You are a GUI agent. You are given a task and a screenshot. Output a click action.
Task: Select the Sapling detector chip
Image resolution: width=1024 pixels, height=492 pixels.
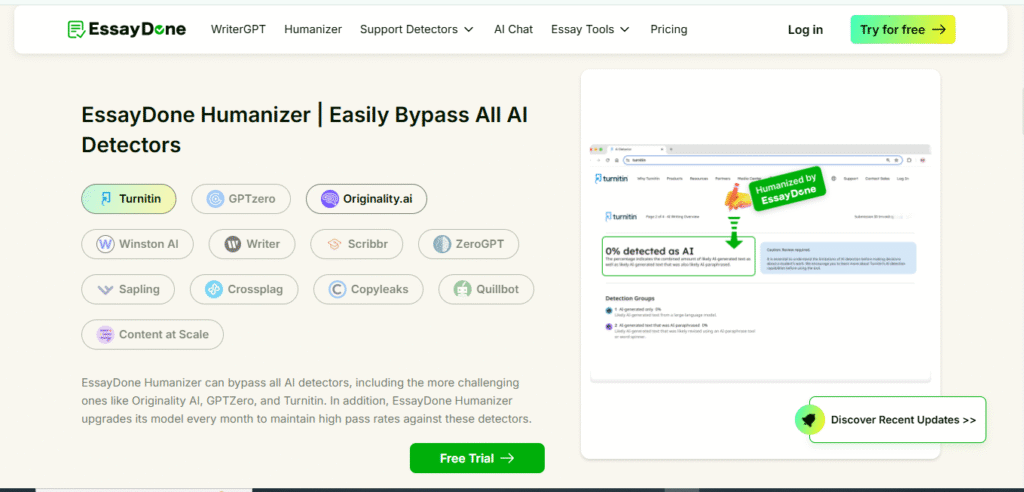129,289
